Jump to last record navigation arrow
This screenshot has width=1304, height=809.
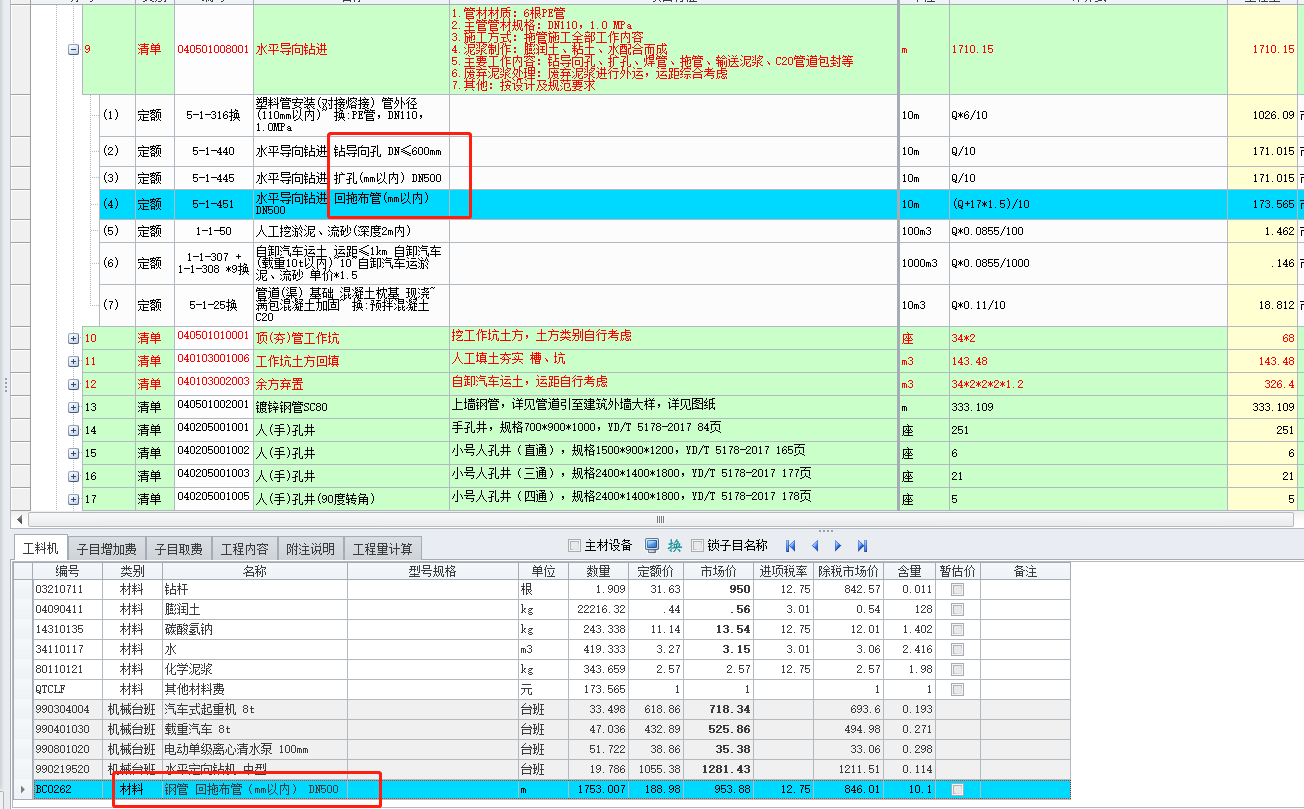pos(862,546)
